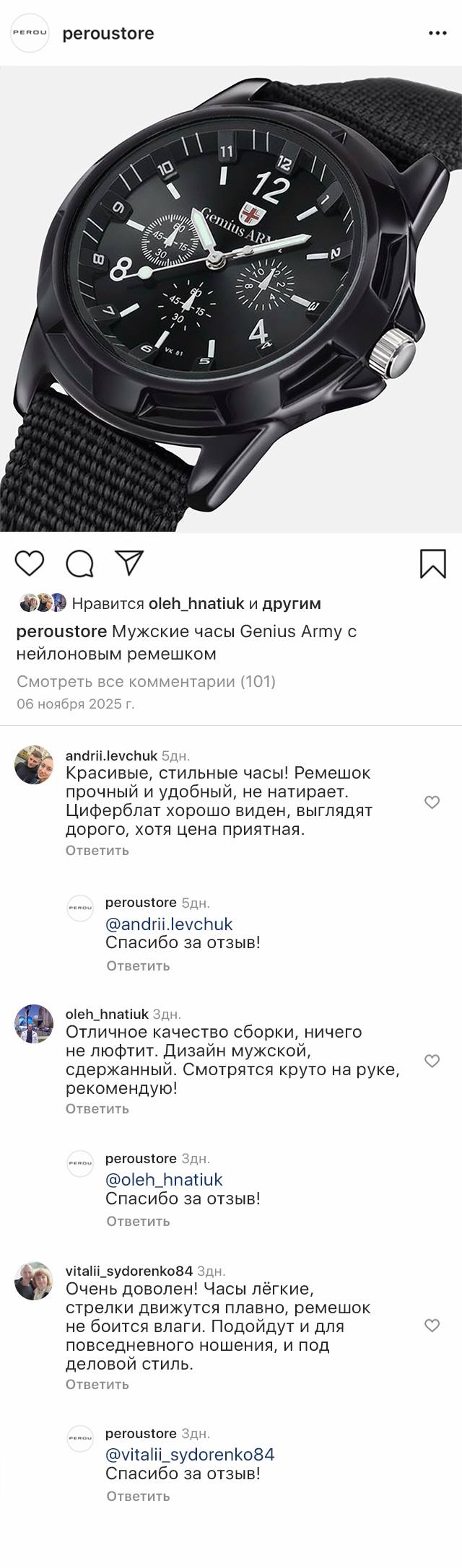462x1568 pixels.
Task: Click the @vitalii_sydorenko84 mention link
Action: coord(190,1455)
